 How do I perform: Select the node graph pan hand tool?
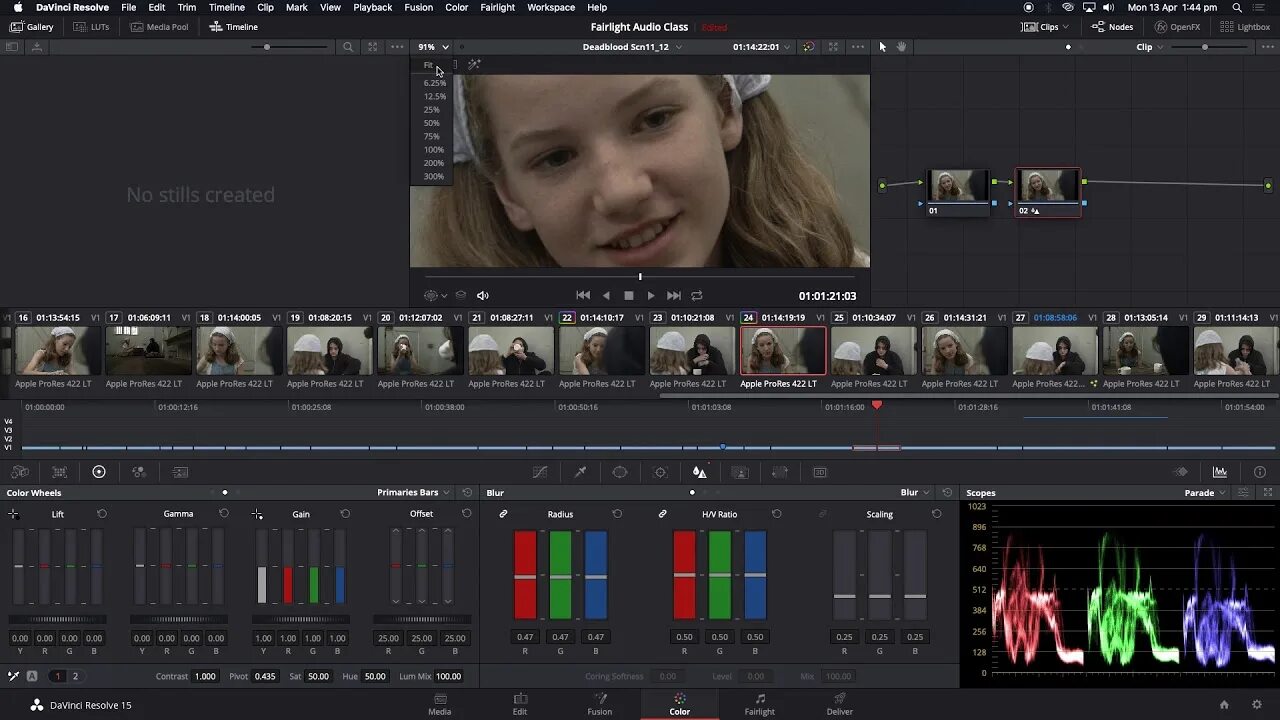coord(901,47)
